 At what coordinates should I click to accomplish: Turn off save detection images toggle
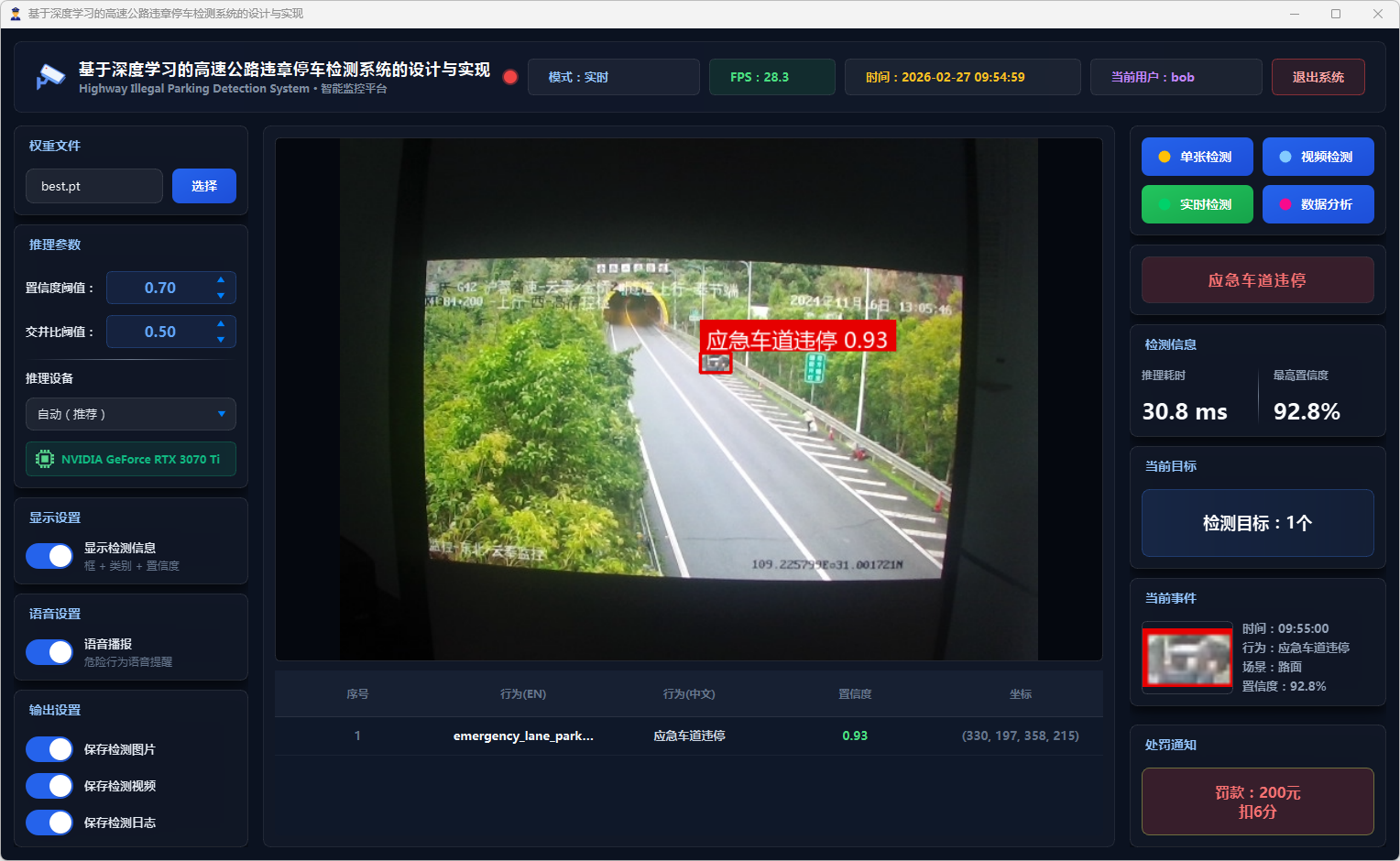(x=49, y=749)
